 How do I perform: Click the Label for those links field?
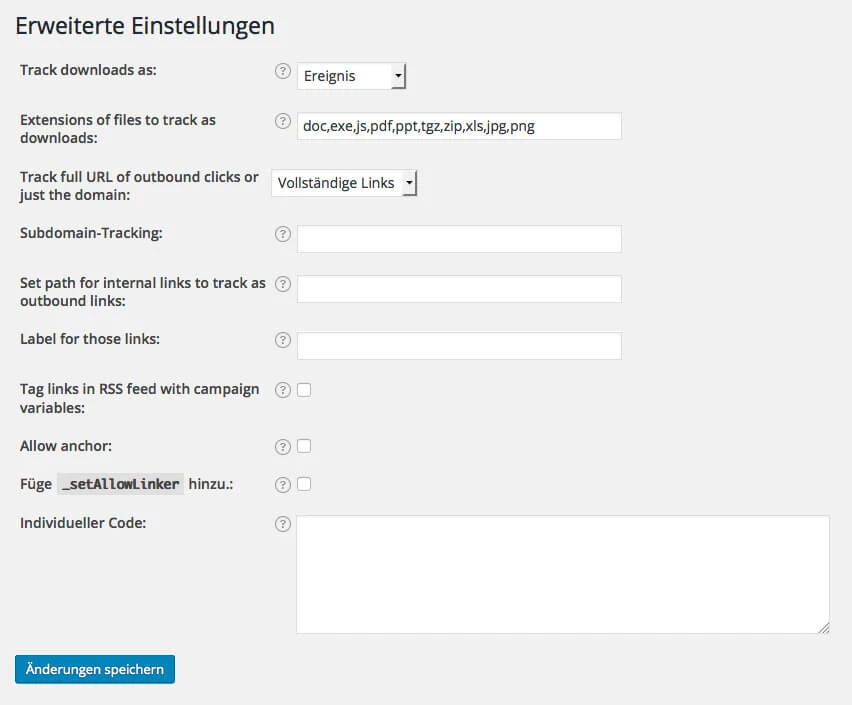pyautogui.click(x=458, y=346)
